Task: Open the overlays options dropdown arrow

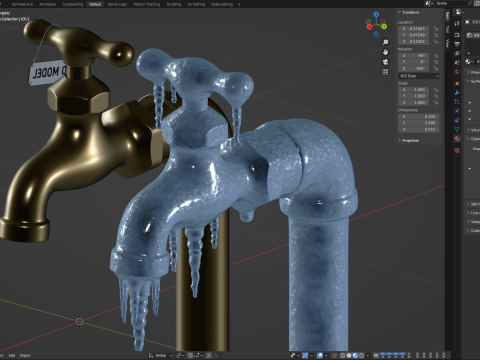Action: 326,355
